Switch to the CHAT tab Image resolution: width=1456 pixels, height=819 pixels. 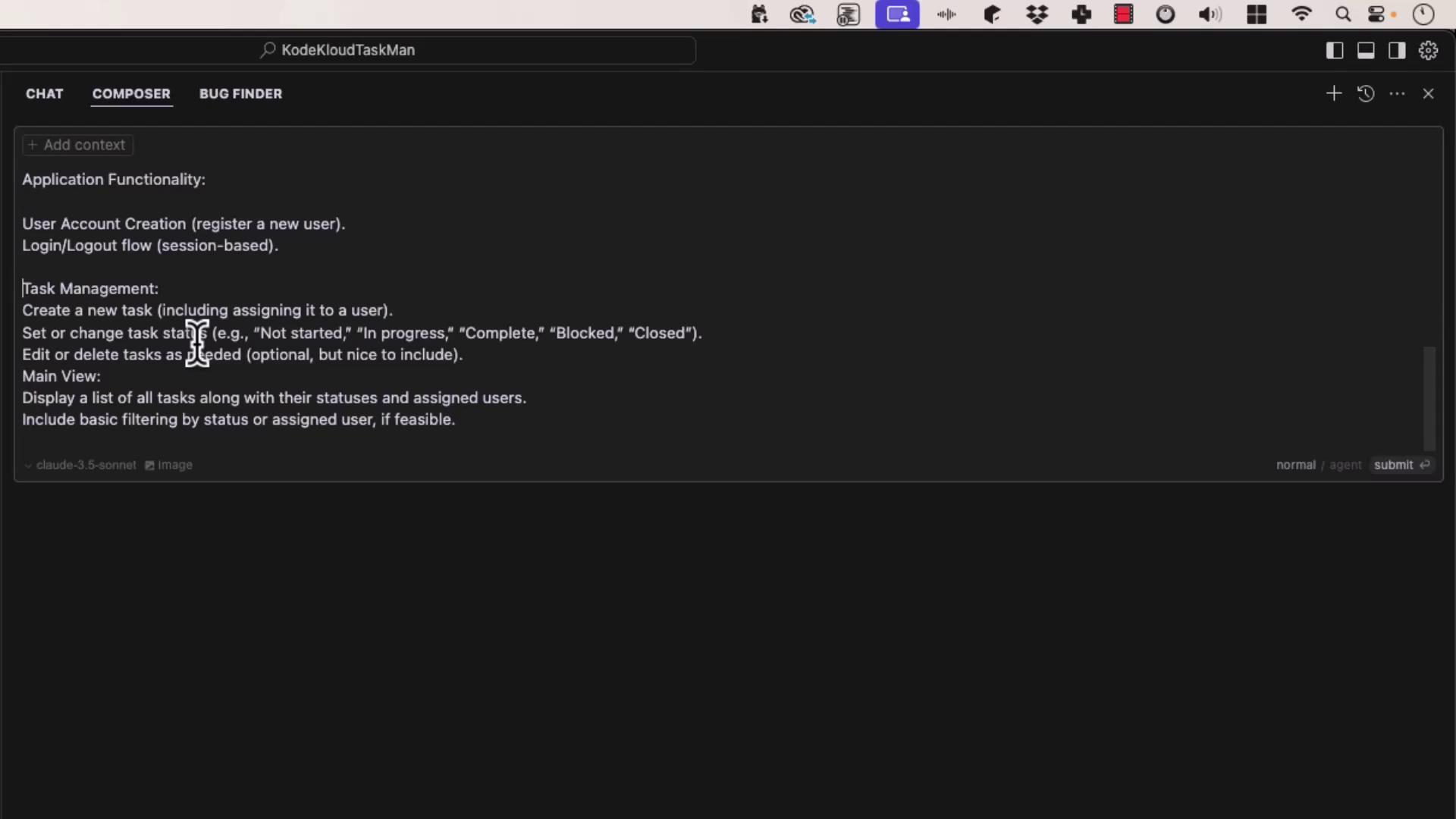pyautogui.click(x=45, y=94)
